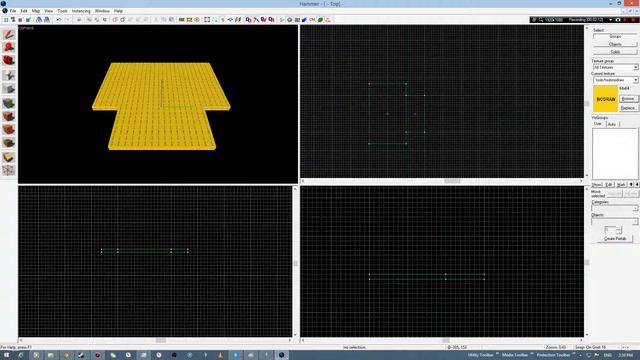The image size is (640, 360).
Task: Click the Groups select button
Action: [x=615, y=36]
